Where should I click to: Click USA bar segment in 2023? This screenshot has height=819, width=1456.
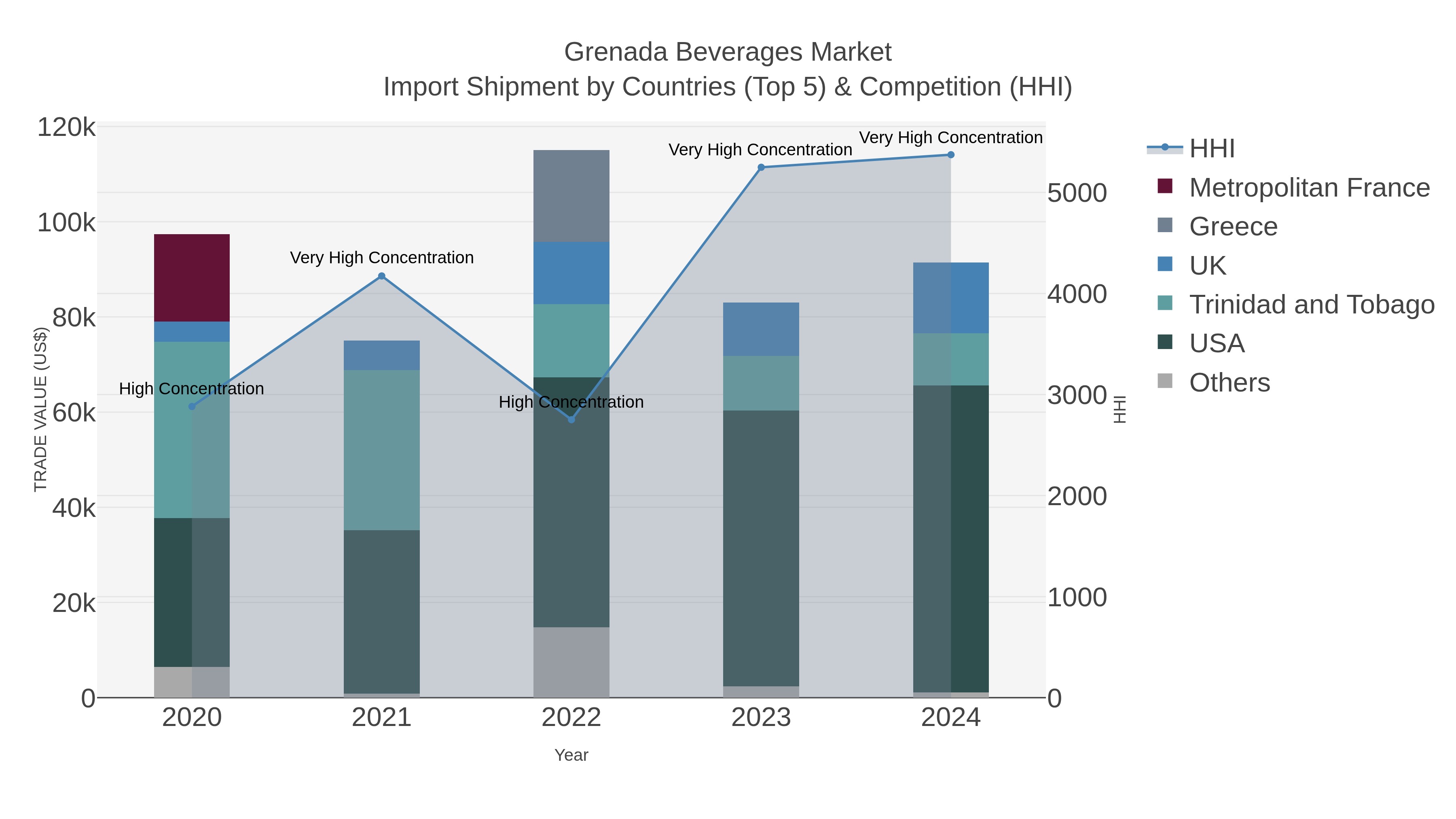(761, 548)
